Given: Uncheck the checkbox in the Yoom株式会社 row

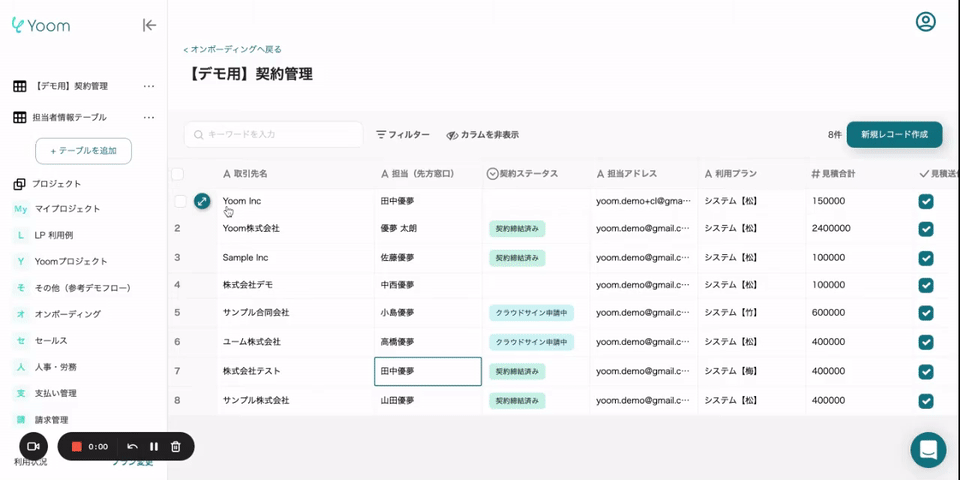Looking at the screenshot, I should tap(926, 229).
